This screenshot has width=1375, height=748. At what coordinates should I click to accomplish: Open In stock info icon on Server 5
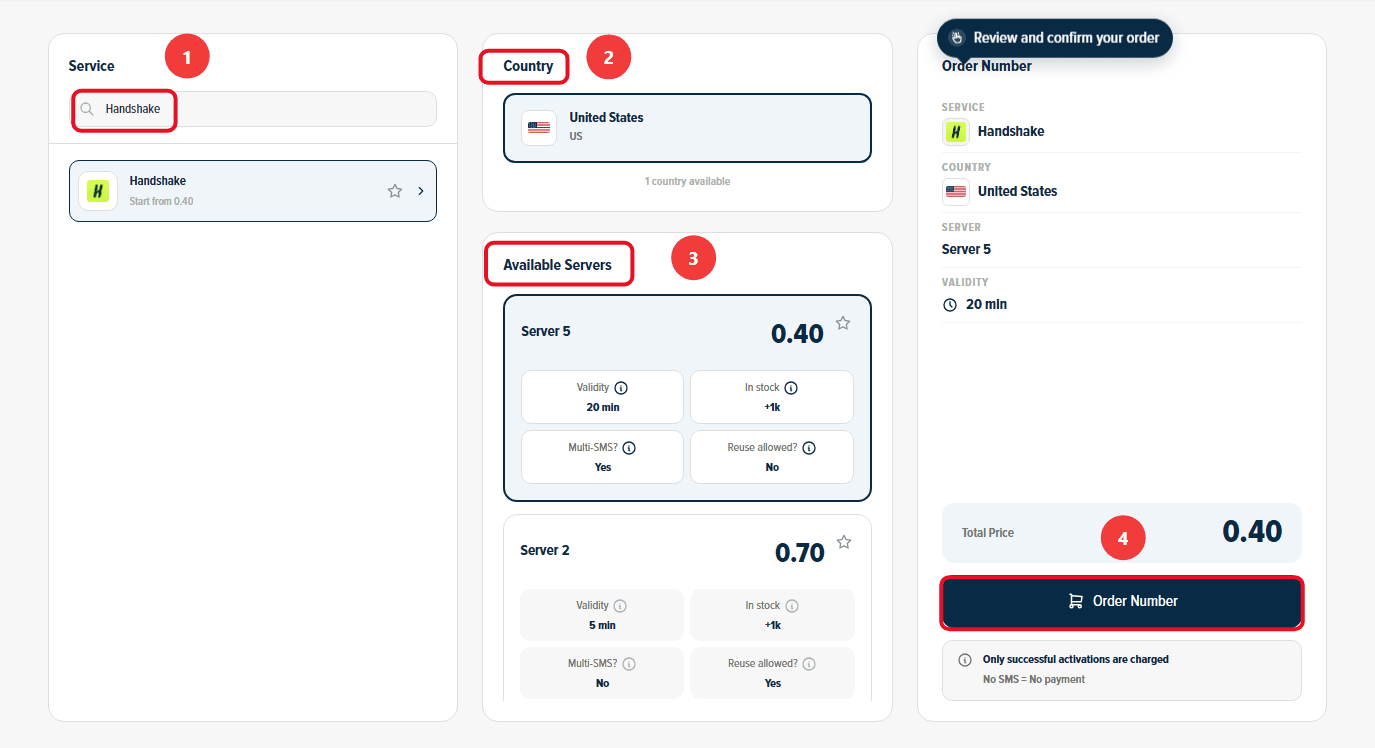(x=791, y=388)
